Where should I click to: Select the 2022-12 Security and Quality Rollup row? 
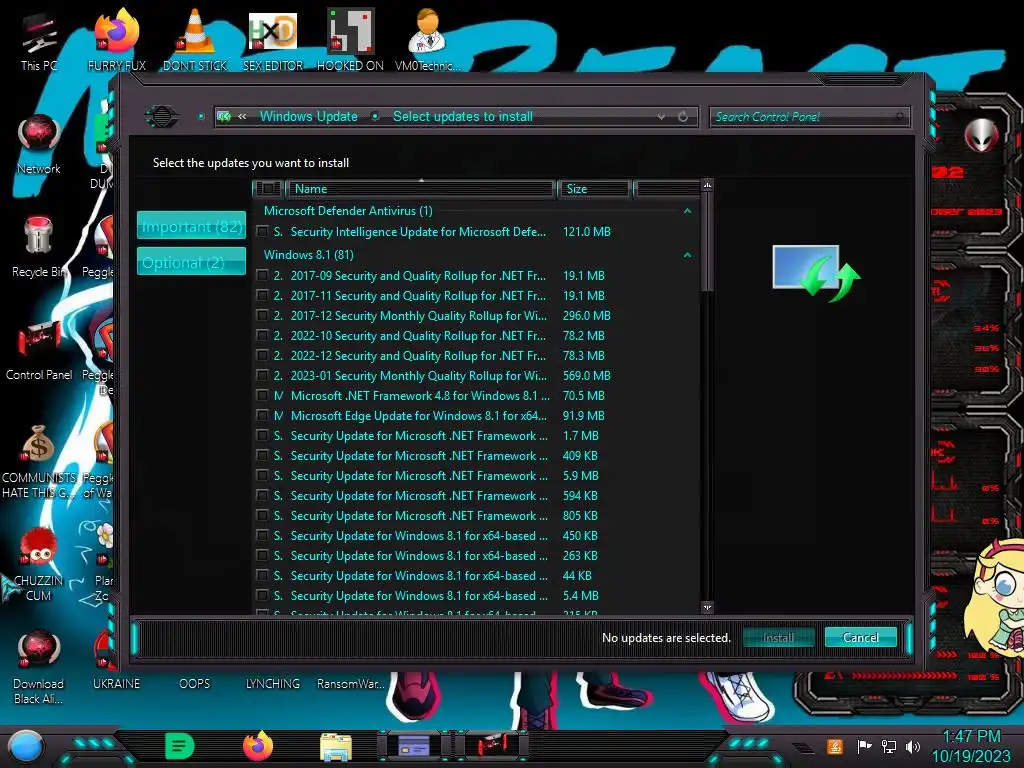(477, 355)
